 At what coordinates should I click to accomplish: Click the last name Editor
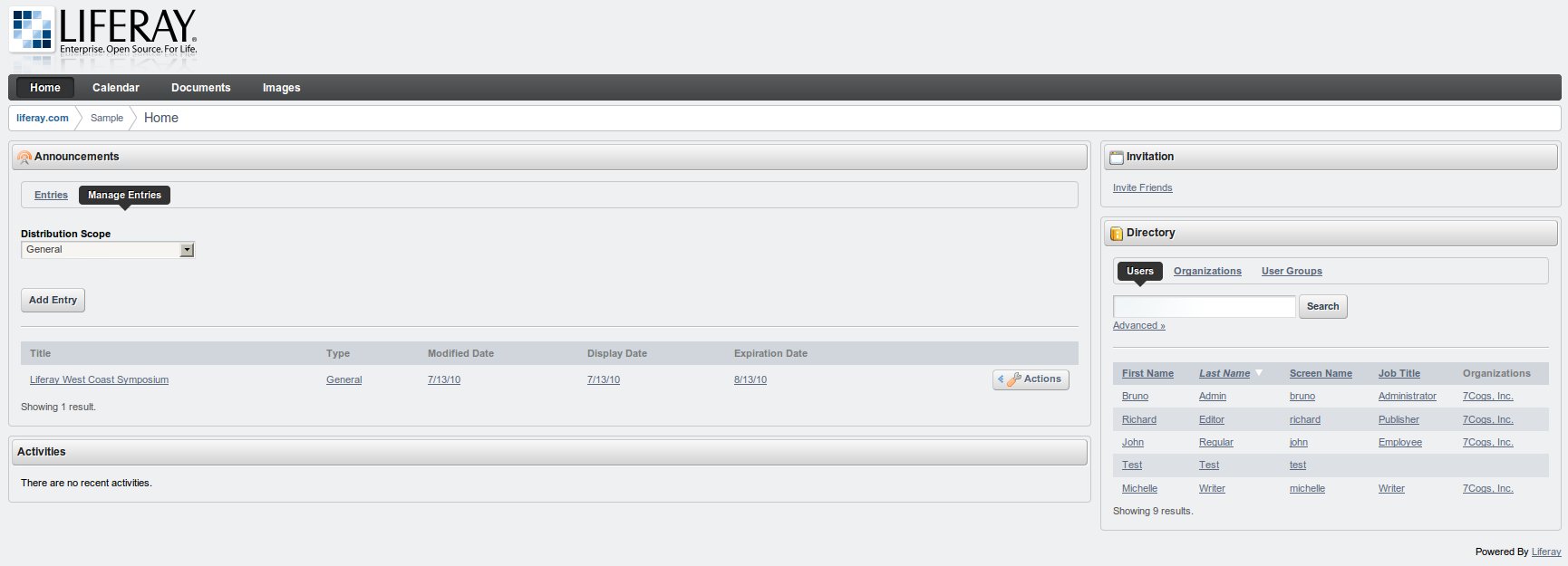tap(1212, 420)
